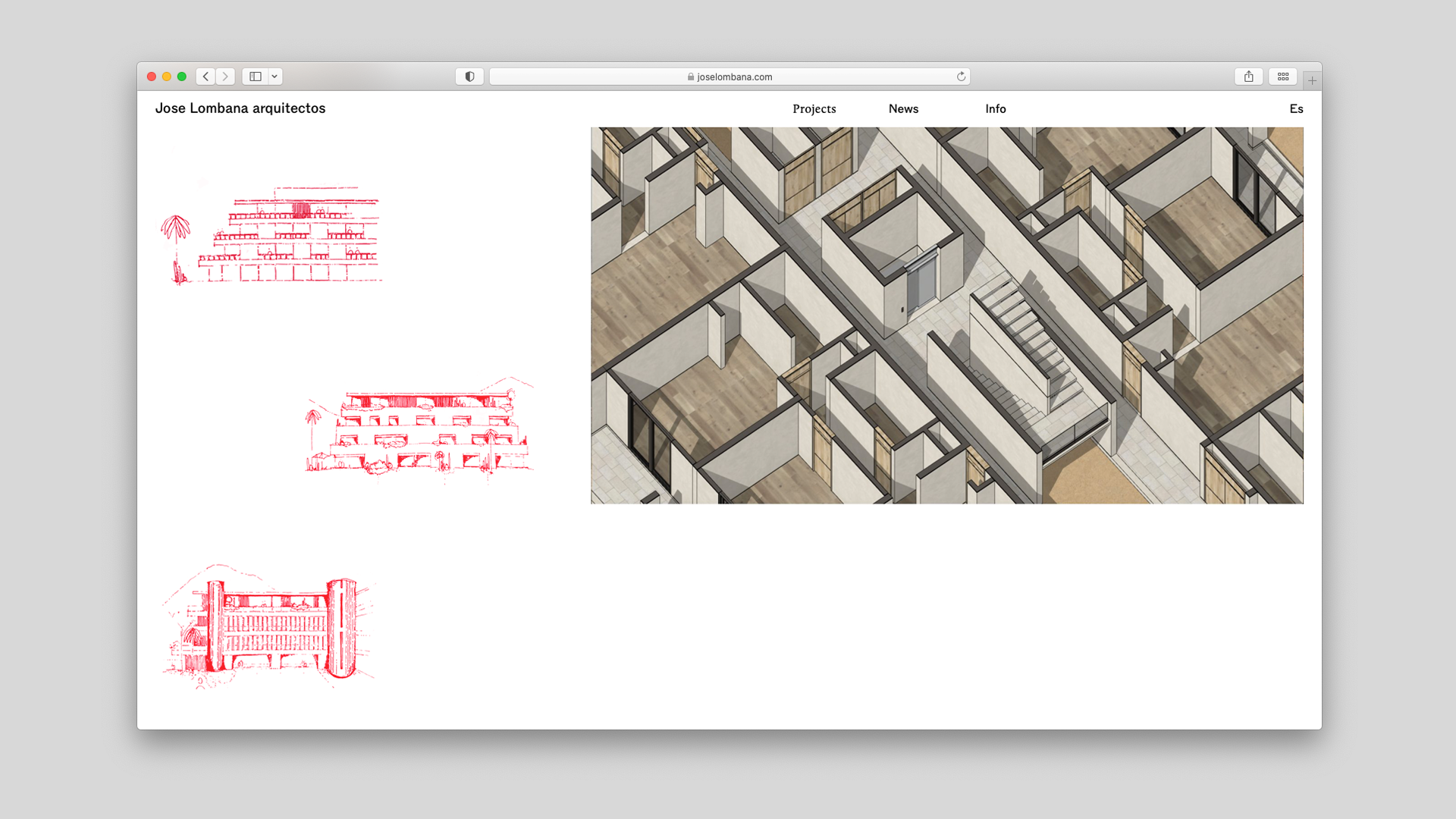The image size is (1456, 819).
Task: Open the Projects menu item
Action: 814,109
